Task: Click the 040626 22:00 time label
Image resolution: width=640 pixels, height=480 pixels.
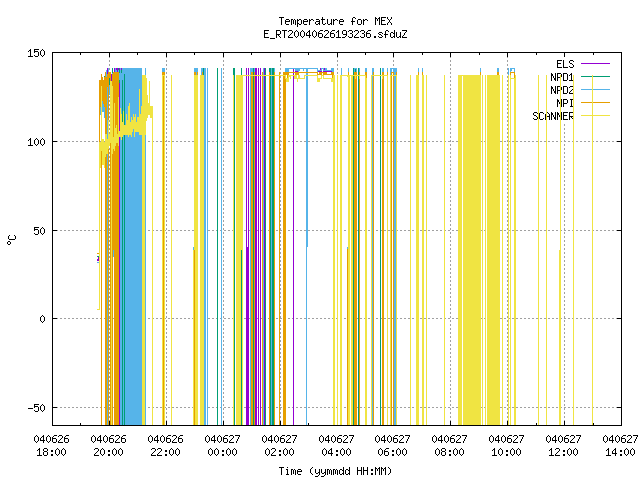Action: [165, 446]
